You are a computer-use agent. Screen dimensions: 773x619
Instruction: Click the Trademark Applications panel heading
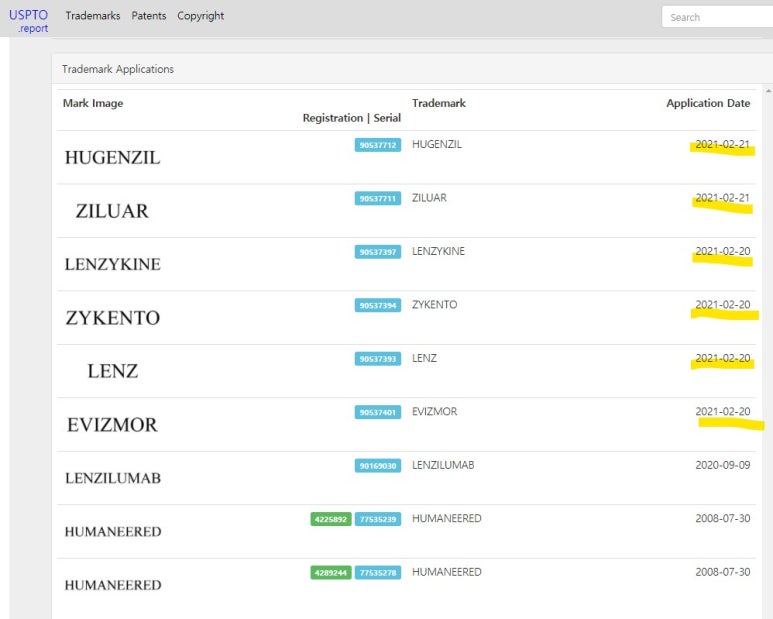tap(118, 69)
